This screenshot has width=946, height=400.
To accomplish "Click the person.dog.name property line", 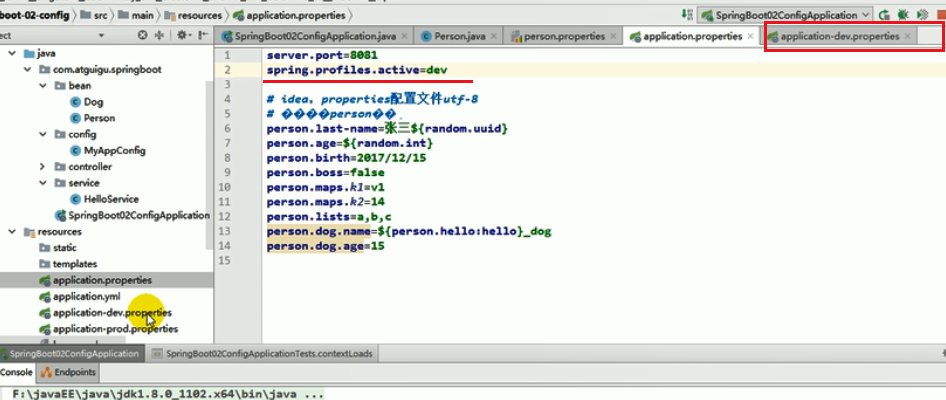I will (409, 231).
